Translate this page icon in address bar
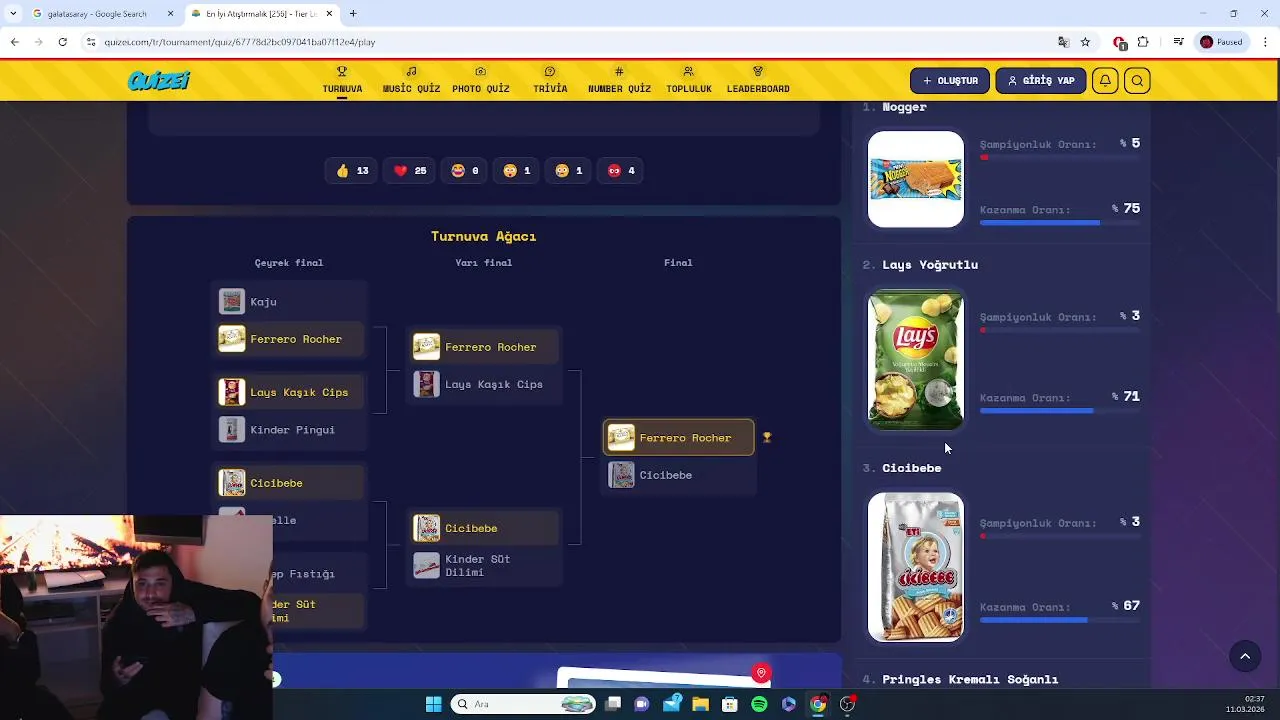The image size is (1280, 720). [1063, 42]
